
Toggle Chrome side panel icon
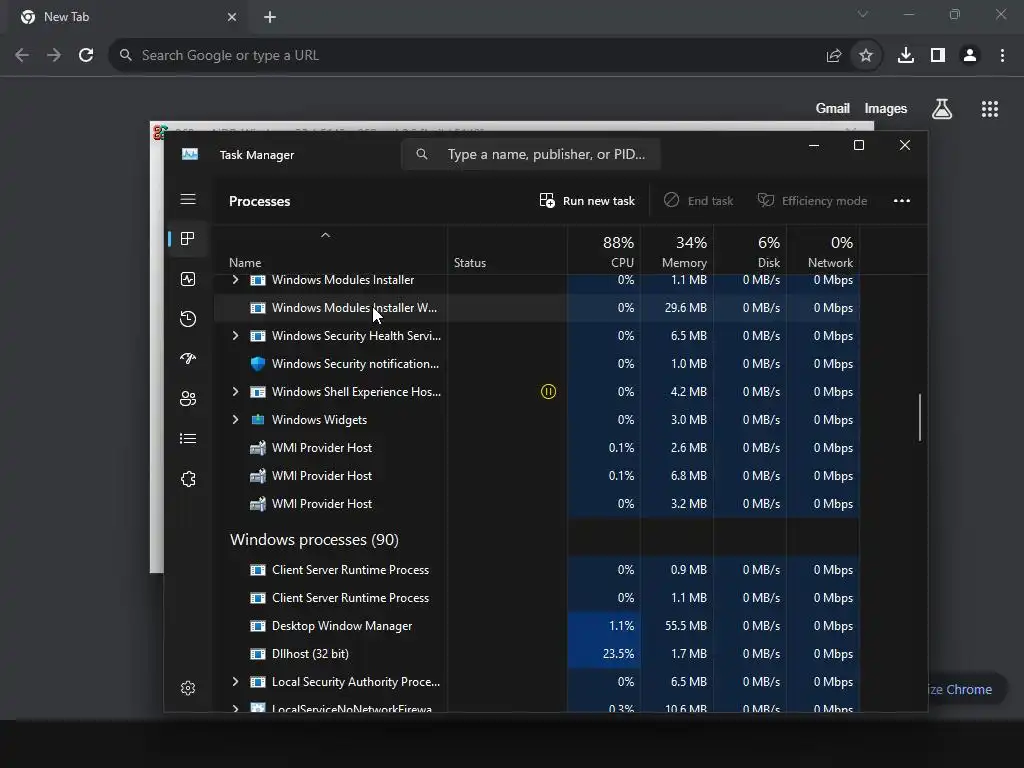pos(938,56)
